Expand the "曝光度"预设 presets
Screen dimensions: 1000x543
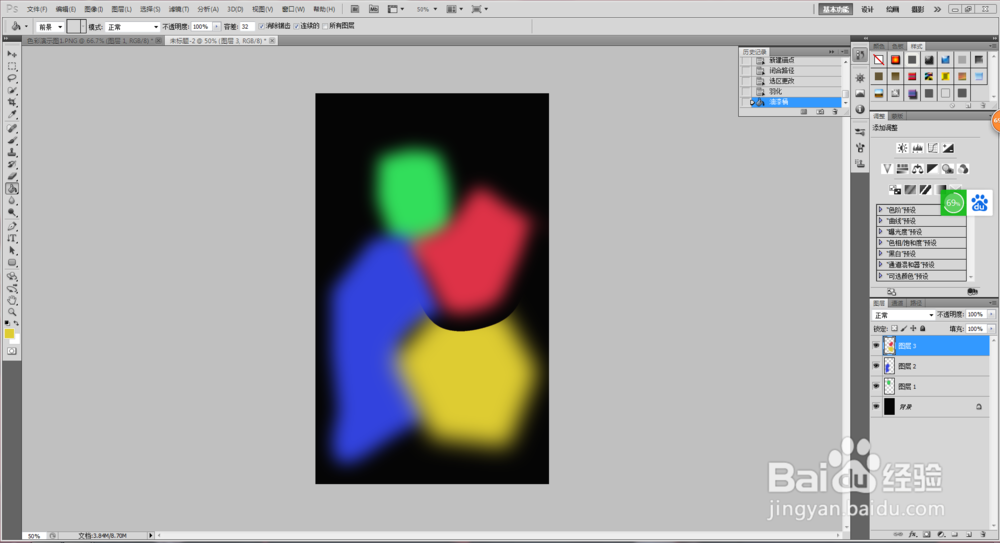click(x=881, y=232)
